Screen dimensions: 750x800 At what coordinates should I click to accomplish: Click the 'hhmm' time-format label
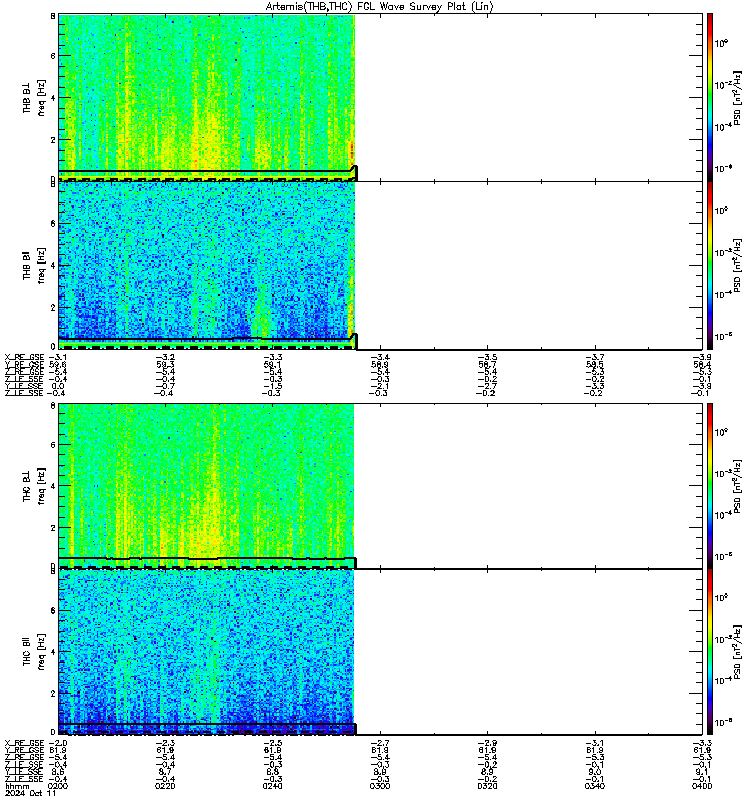[17, 786]
